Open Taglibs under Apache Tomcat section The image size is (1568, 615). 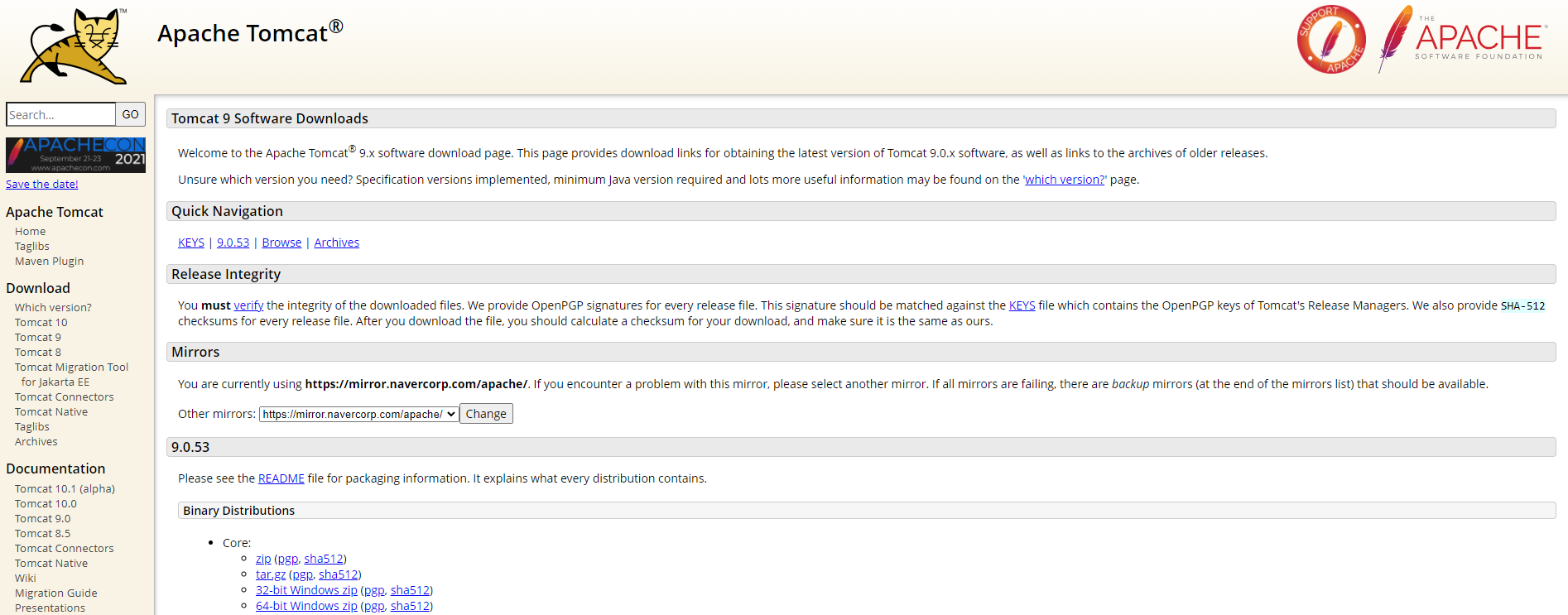click(x=32, y=246)
